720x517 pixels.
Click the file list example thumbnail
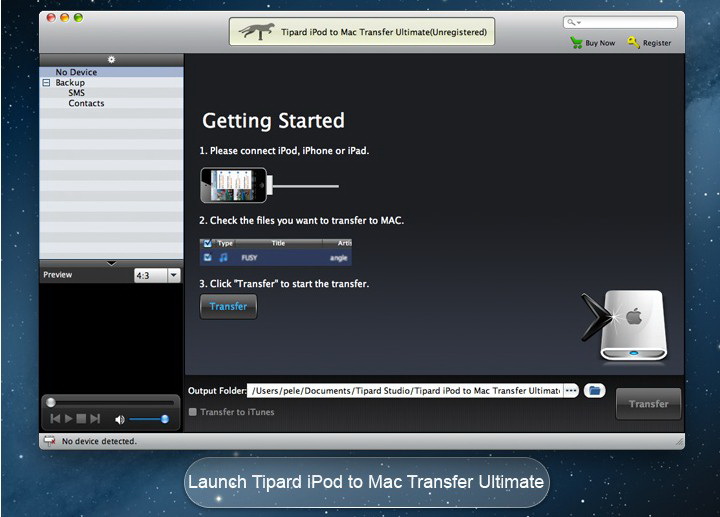coord(276,252)
